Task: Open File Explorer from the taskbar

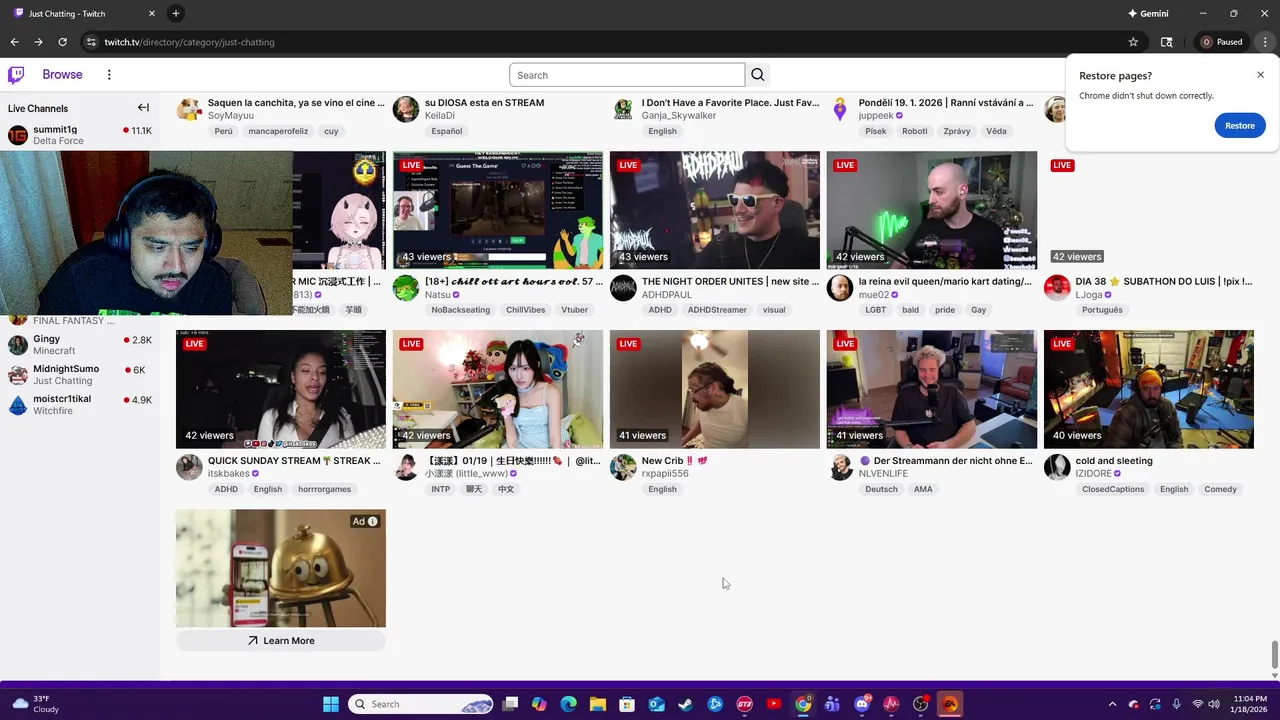Action: click(597, 704)
